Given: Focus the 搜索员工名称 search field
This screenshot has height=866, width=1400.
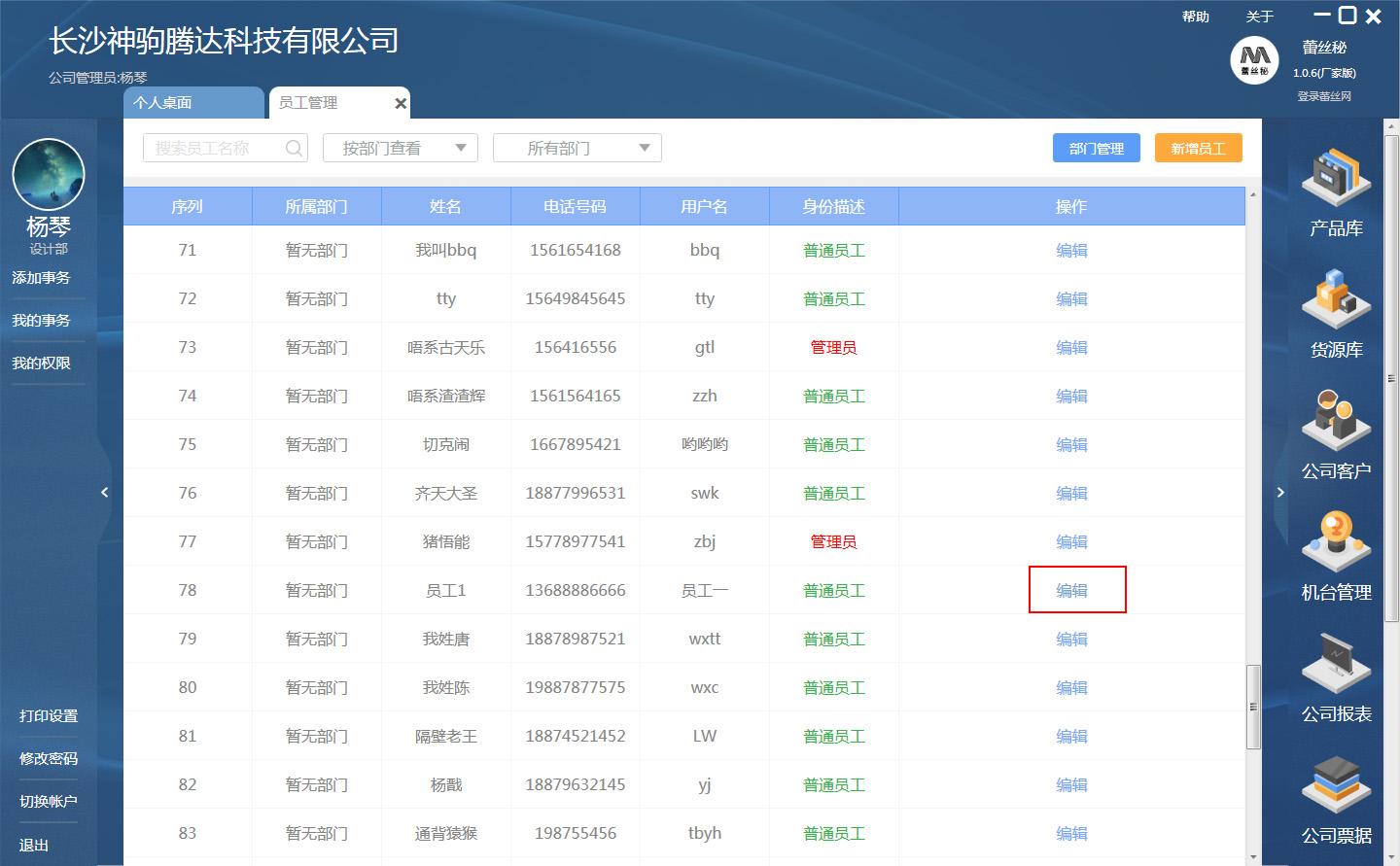Looking at the screenshot, I should [x=226, y=148].
